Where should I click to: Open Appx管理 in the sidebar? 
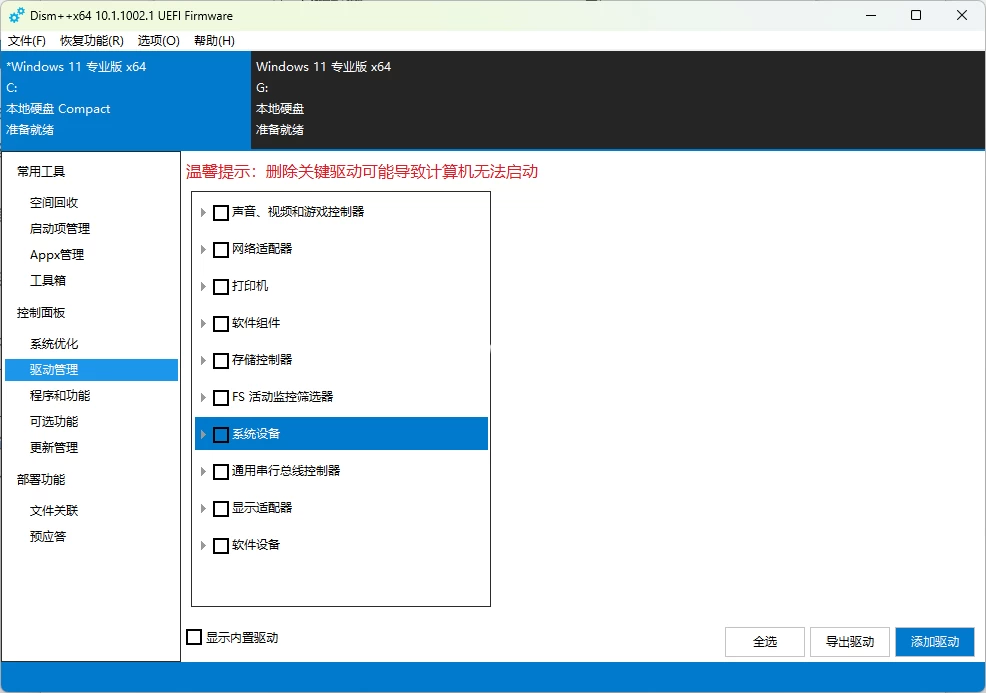click(x=57, y=255)
